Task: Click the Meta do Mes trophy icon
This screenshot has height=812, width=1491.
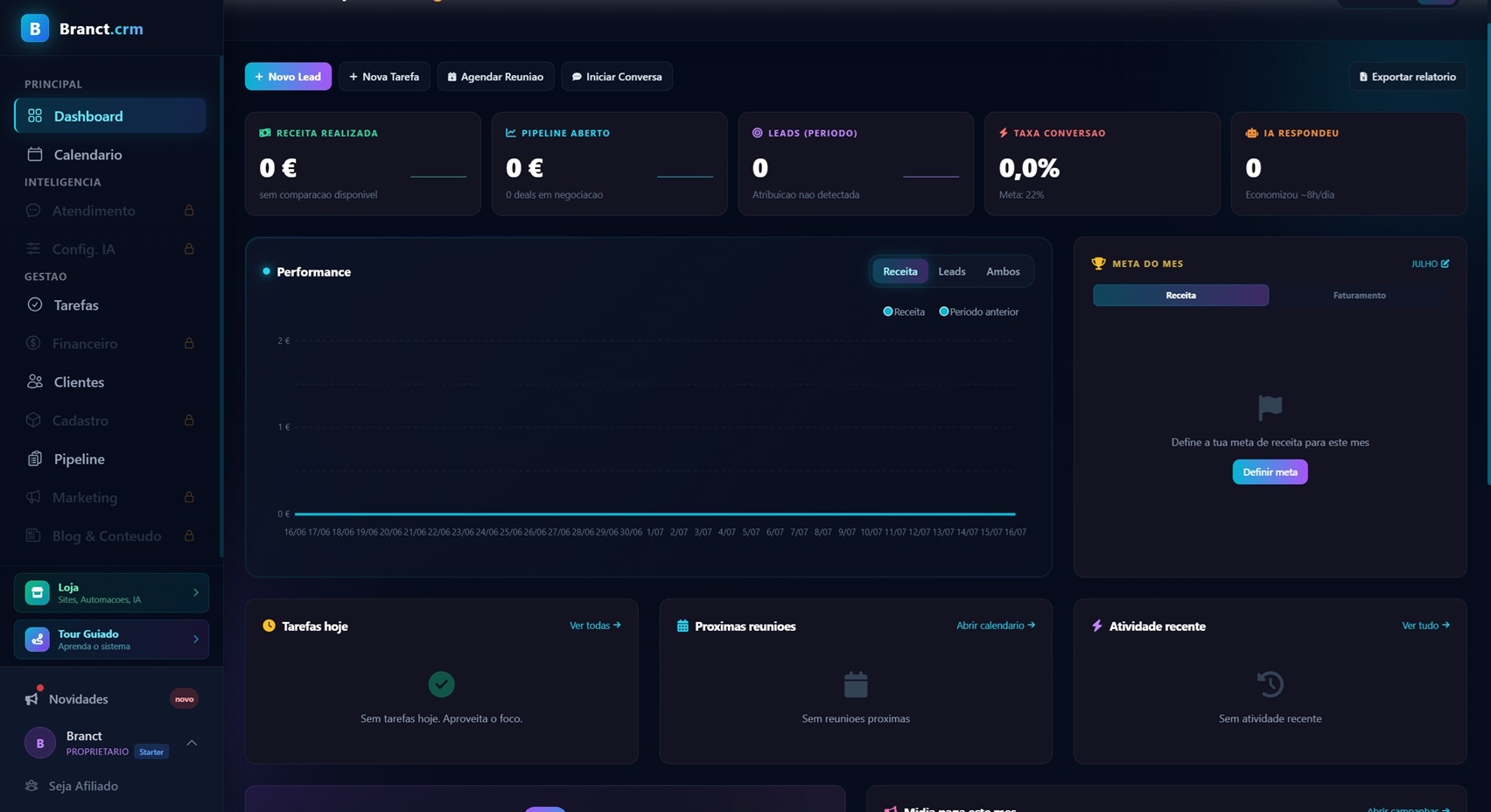Action: 1098,263
